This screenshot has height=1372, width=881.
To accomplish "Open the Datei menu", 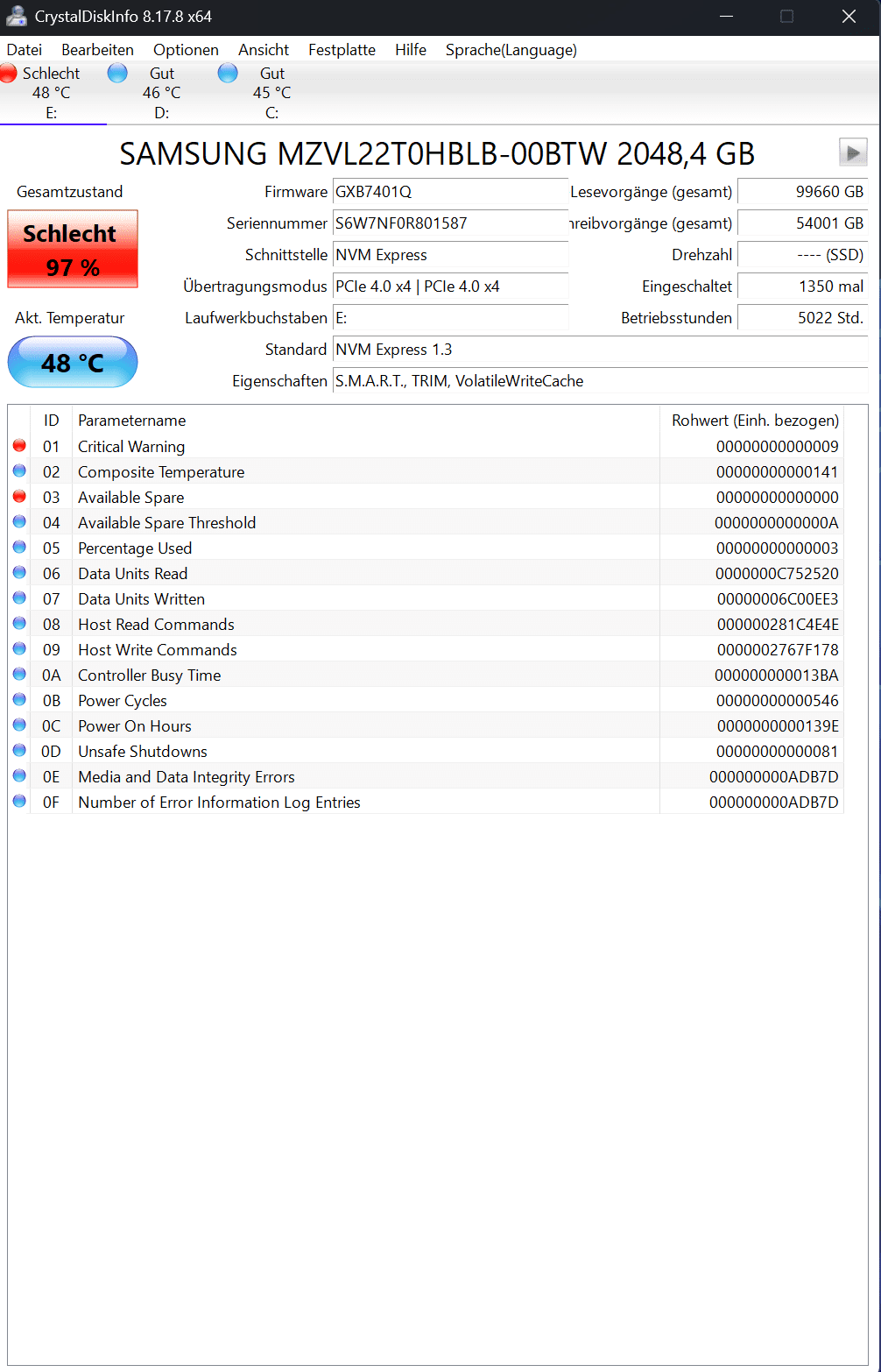I will pos(25,50).
